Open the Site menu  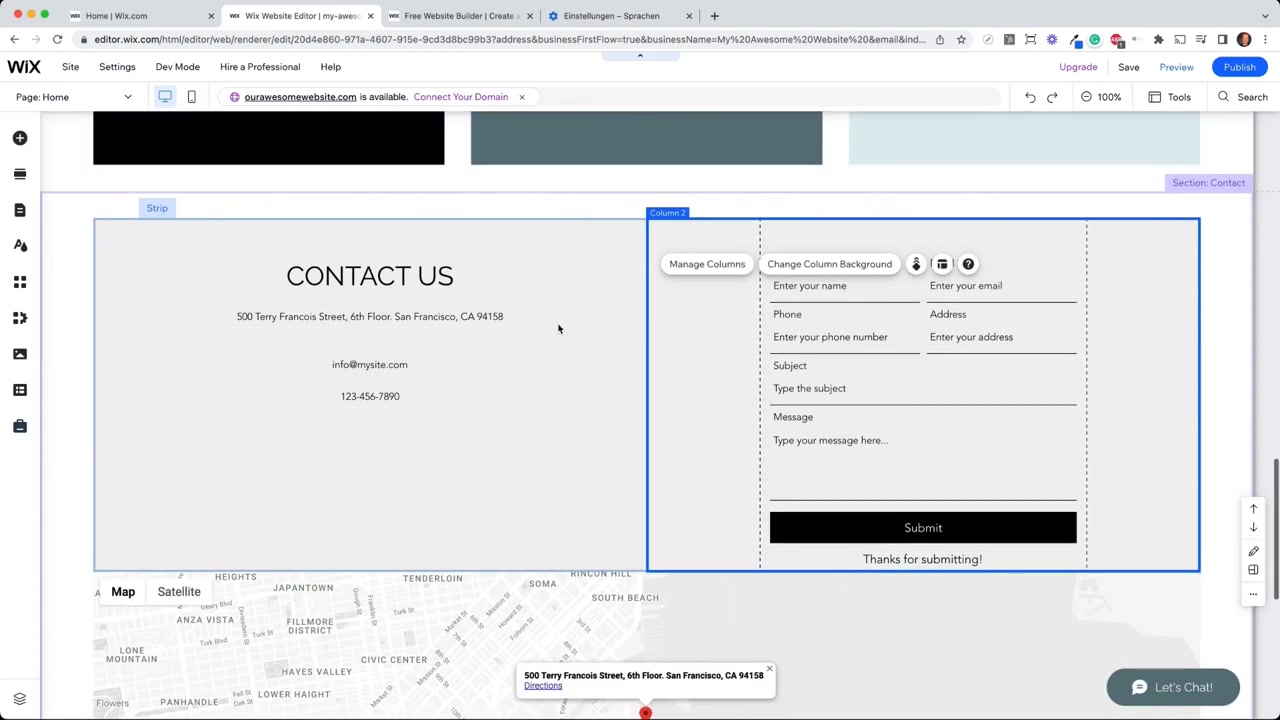pos(70,67)
